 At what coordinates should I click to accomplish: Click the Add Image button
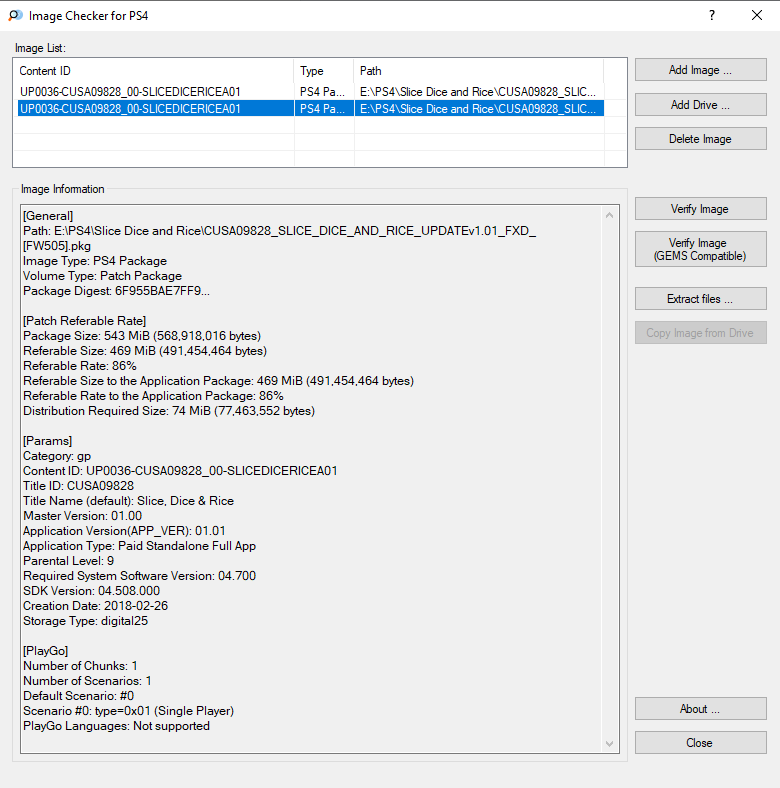tap(701, 70)
